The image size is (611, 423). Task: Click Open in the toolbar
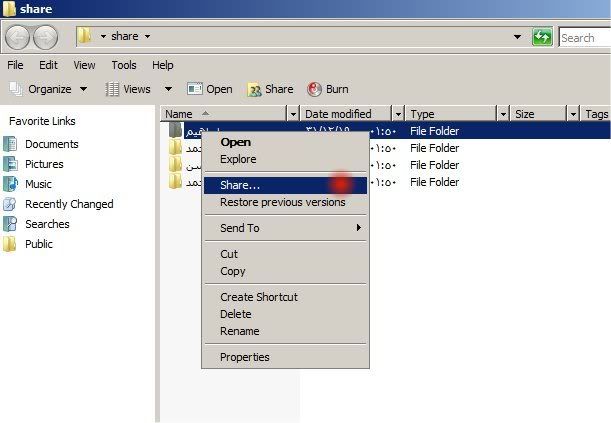[210, 89]
